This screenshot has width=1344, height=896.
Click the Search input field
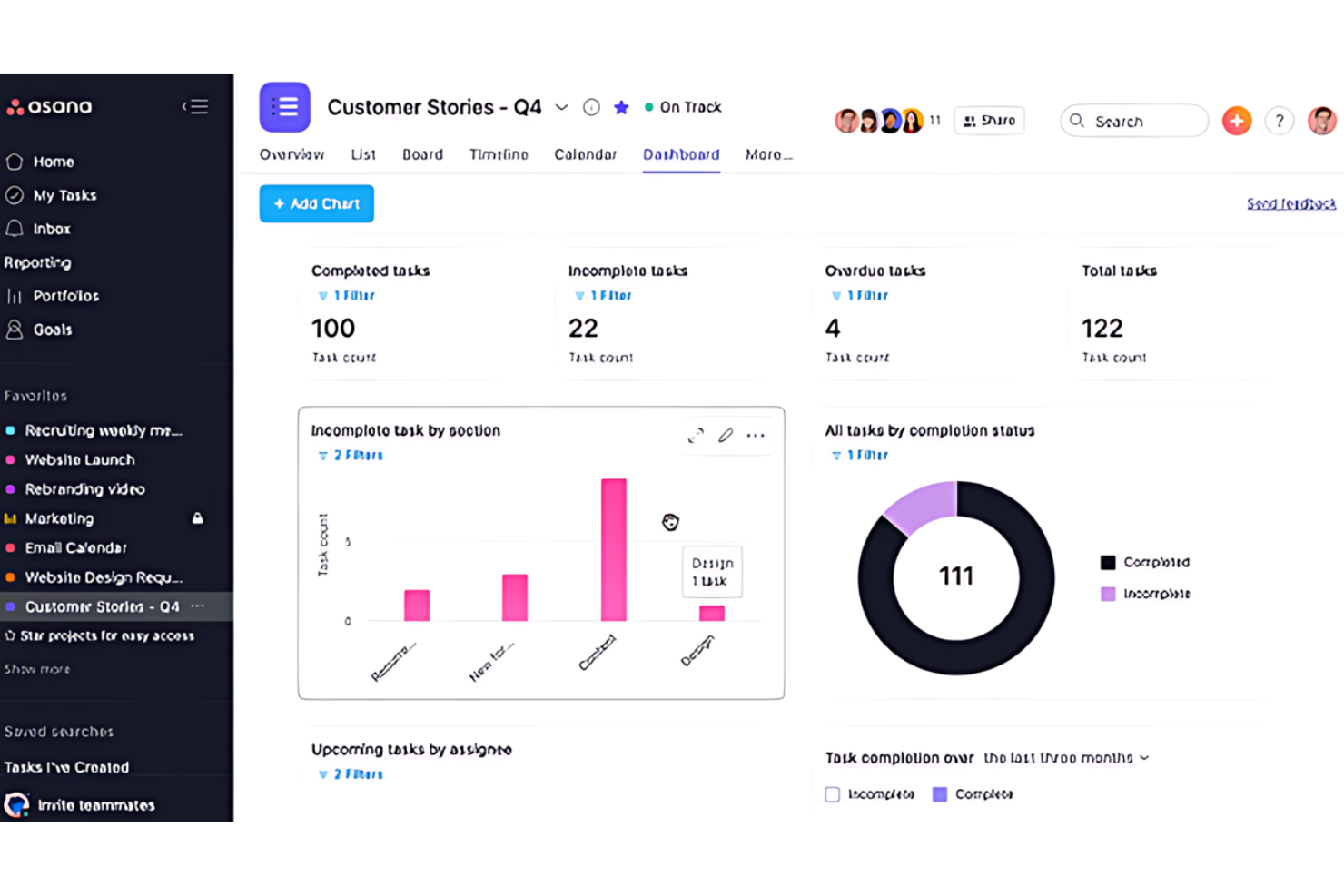pos(1134,121)
